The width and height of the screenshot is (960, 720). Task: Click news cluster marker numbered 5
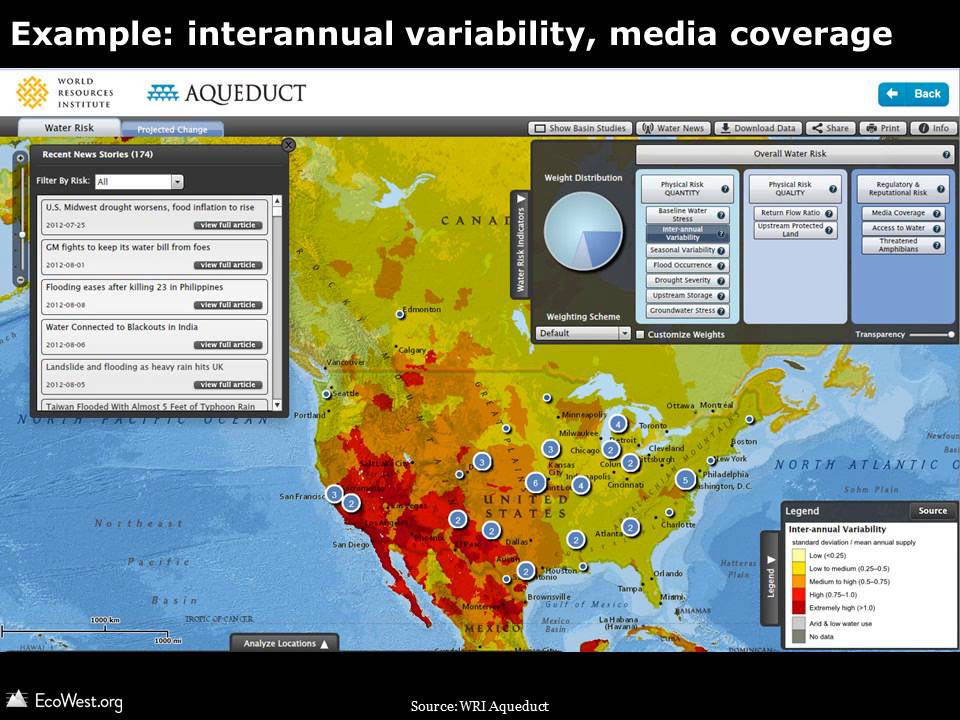pos(685,479)
